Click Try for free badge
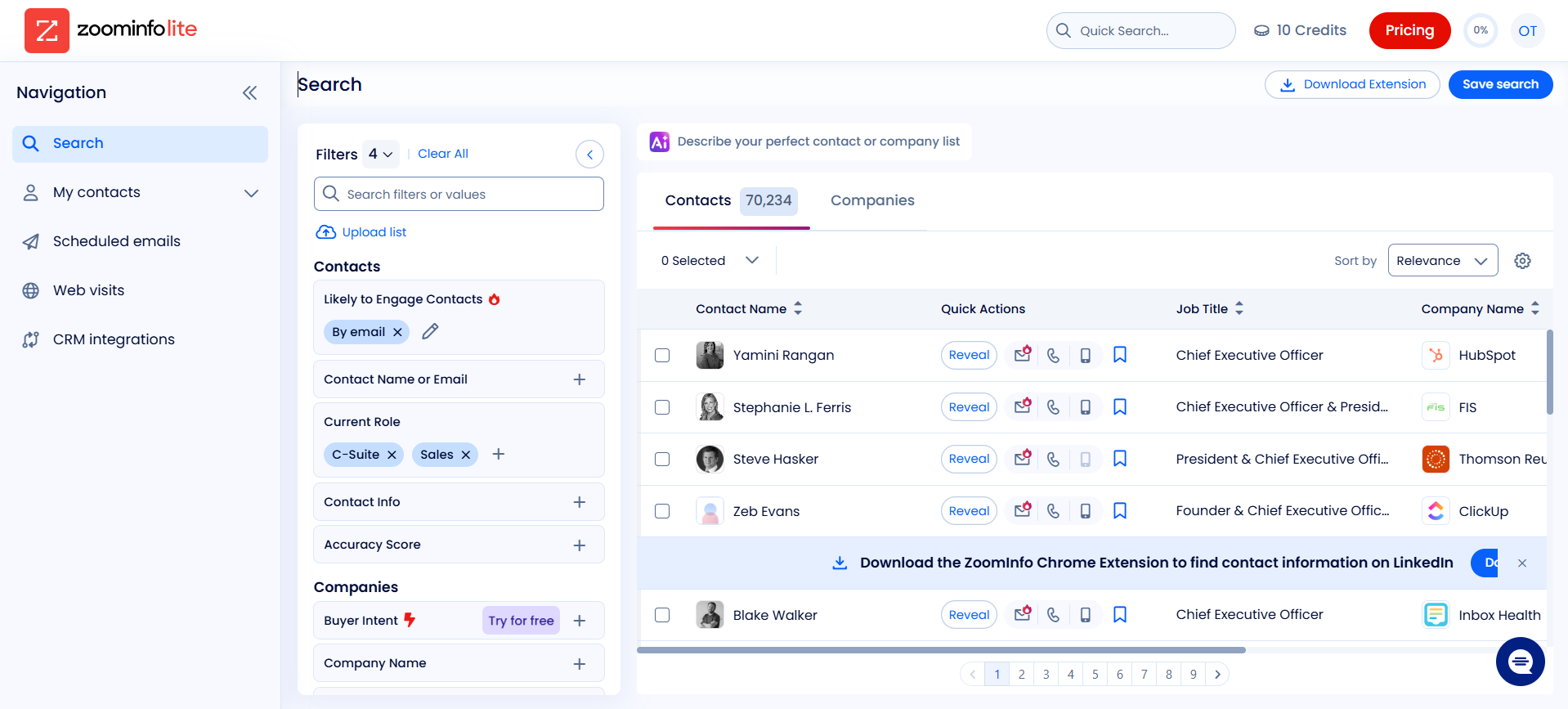Screen dimensions: 1568x709 click(x=521, y=621)
